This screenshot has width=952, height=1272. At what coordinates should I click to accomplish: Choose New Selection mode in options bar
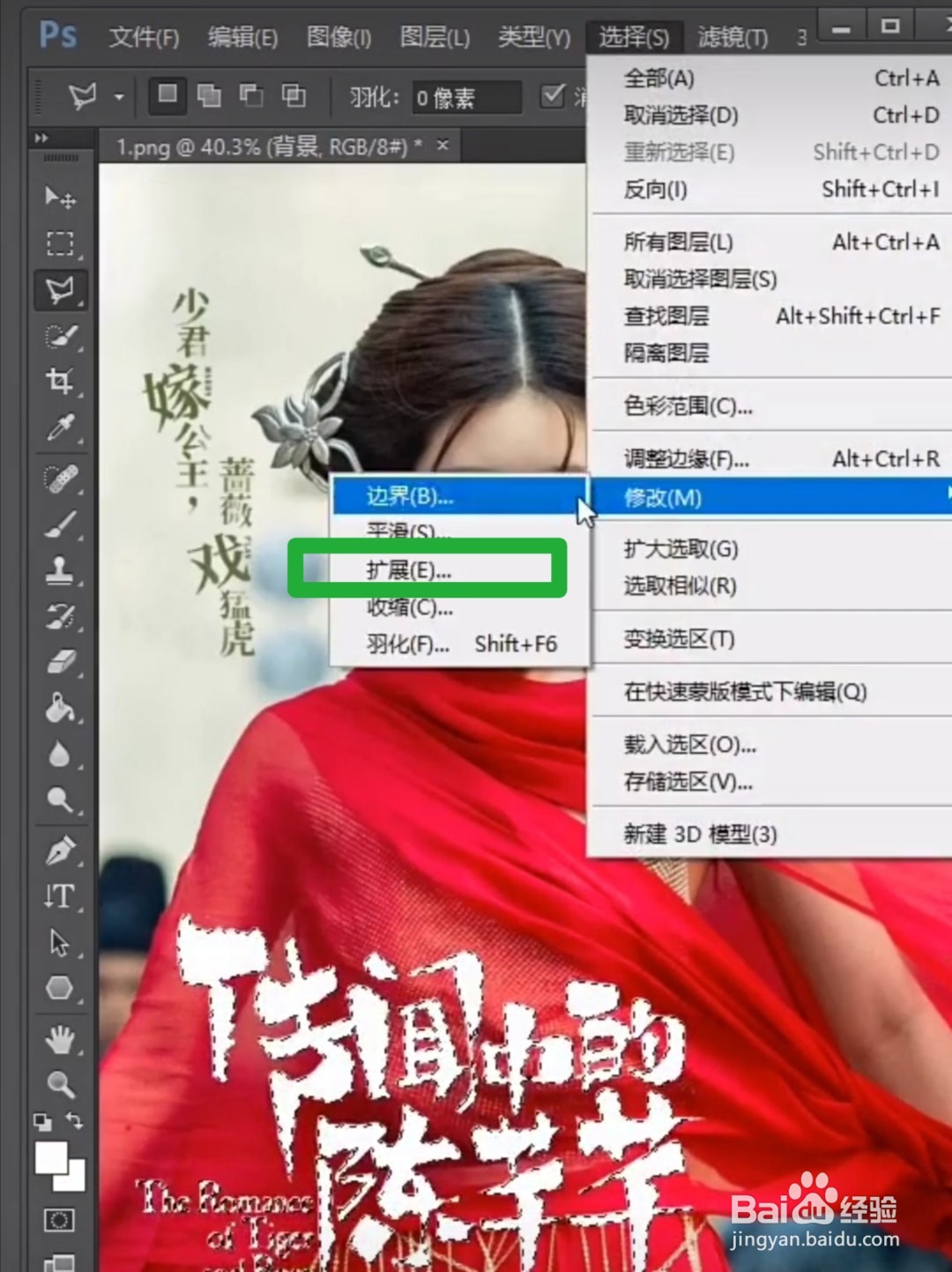tap(167, 94)
